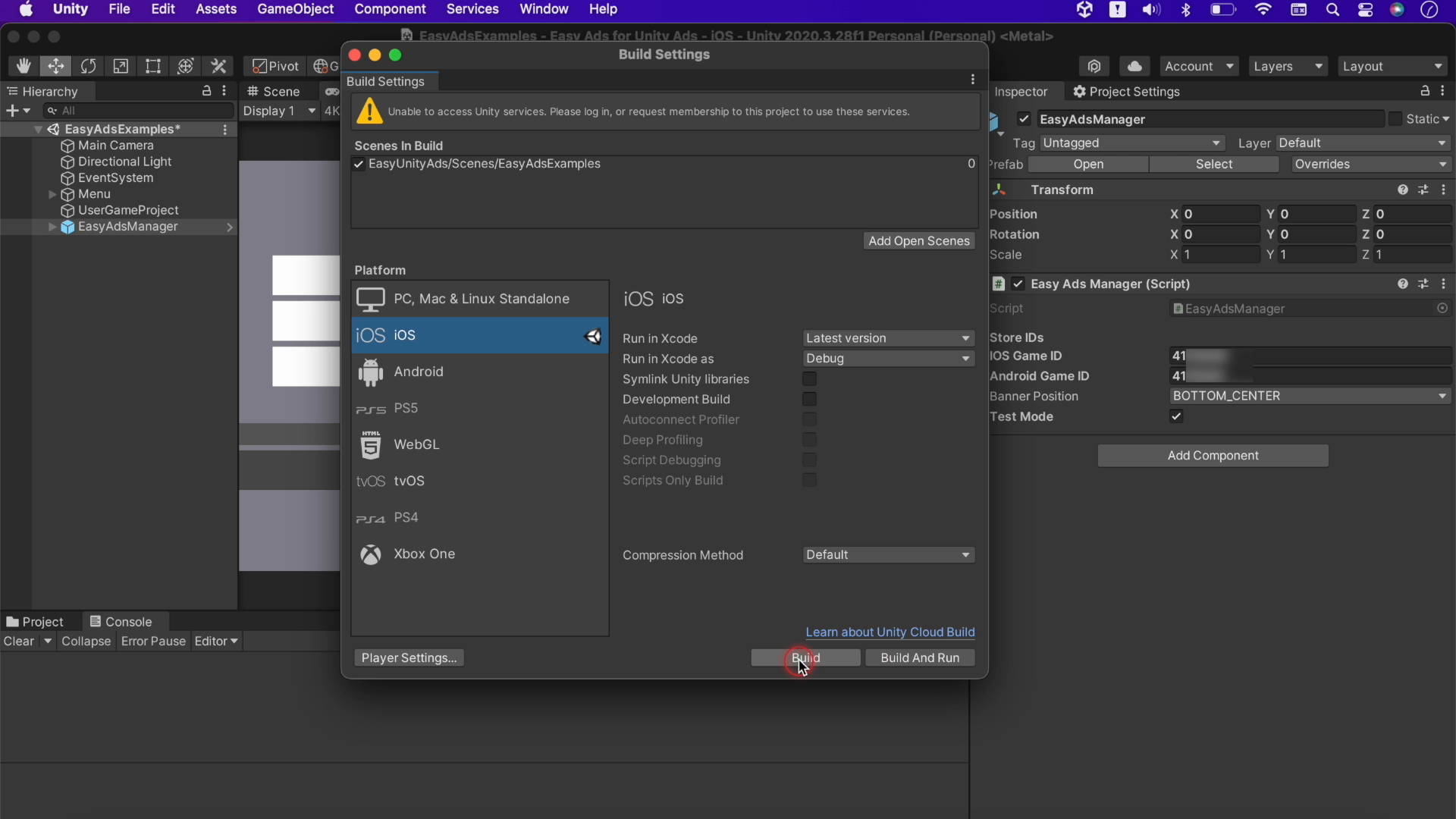The width and height of the screenshot is (1456, 819).
Task: Open macOS Control Center icon
Action: [x=1365, y=9]
